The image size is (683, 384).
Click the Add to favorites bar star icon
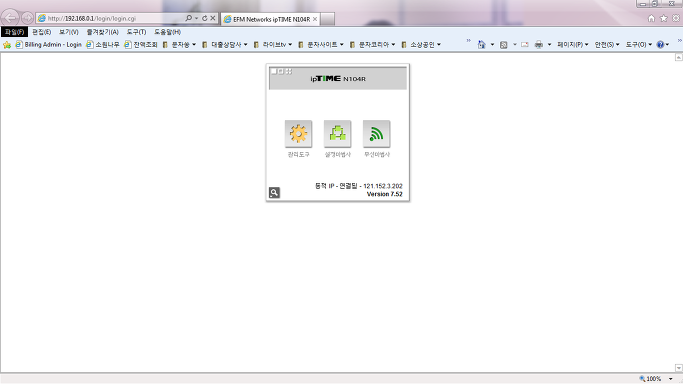pyautogui.click(x=7, y=44)
